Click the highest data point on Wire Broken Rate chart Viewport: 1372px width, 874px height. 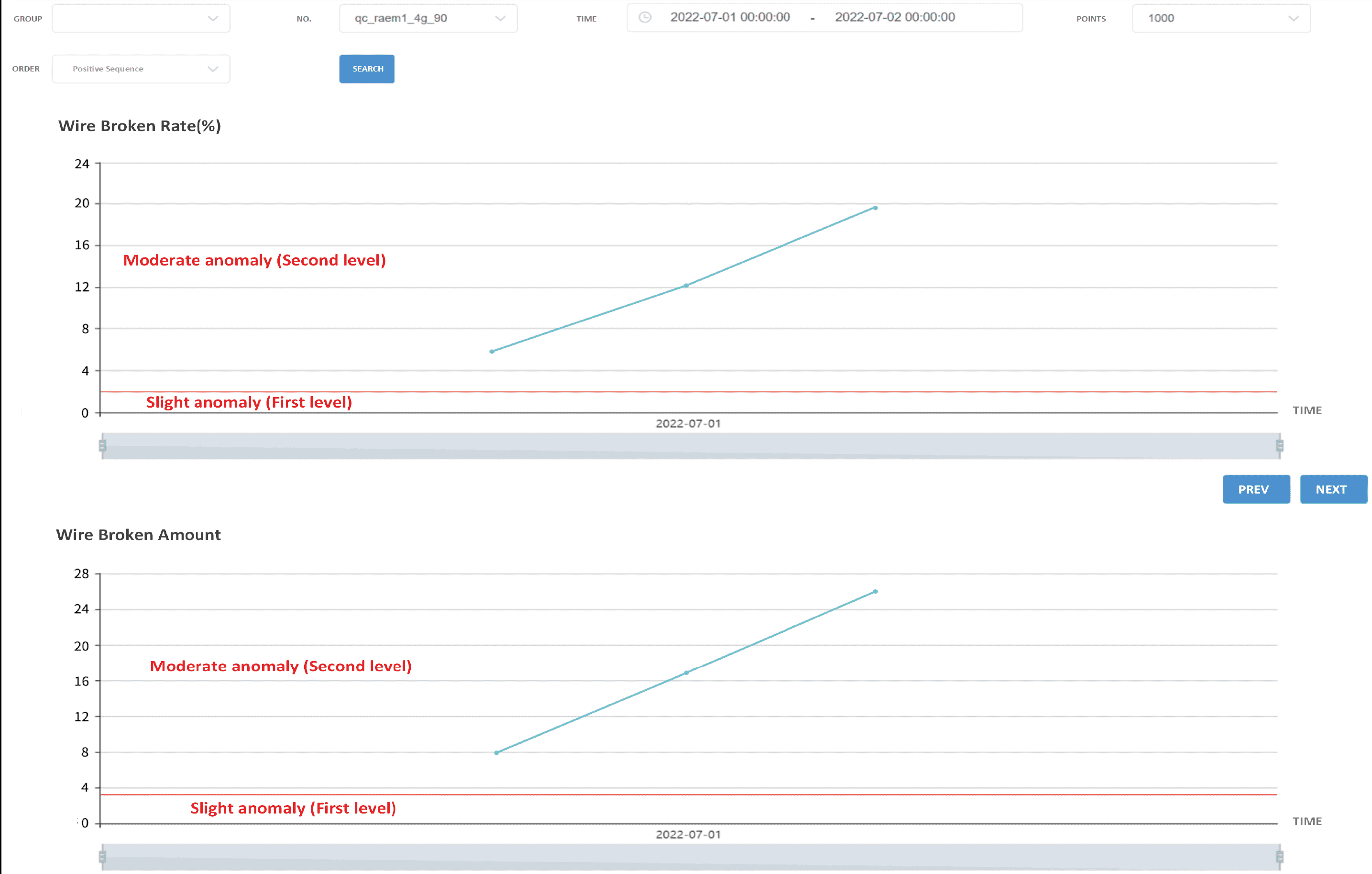(875, 208)
